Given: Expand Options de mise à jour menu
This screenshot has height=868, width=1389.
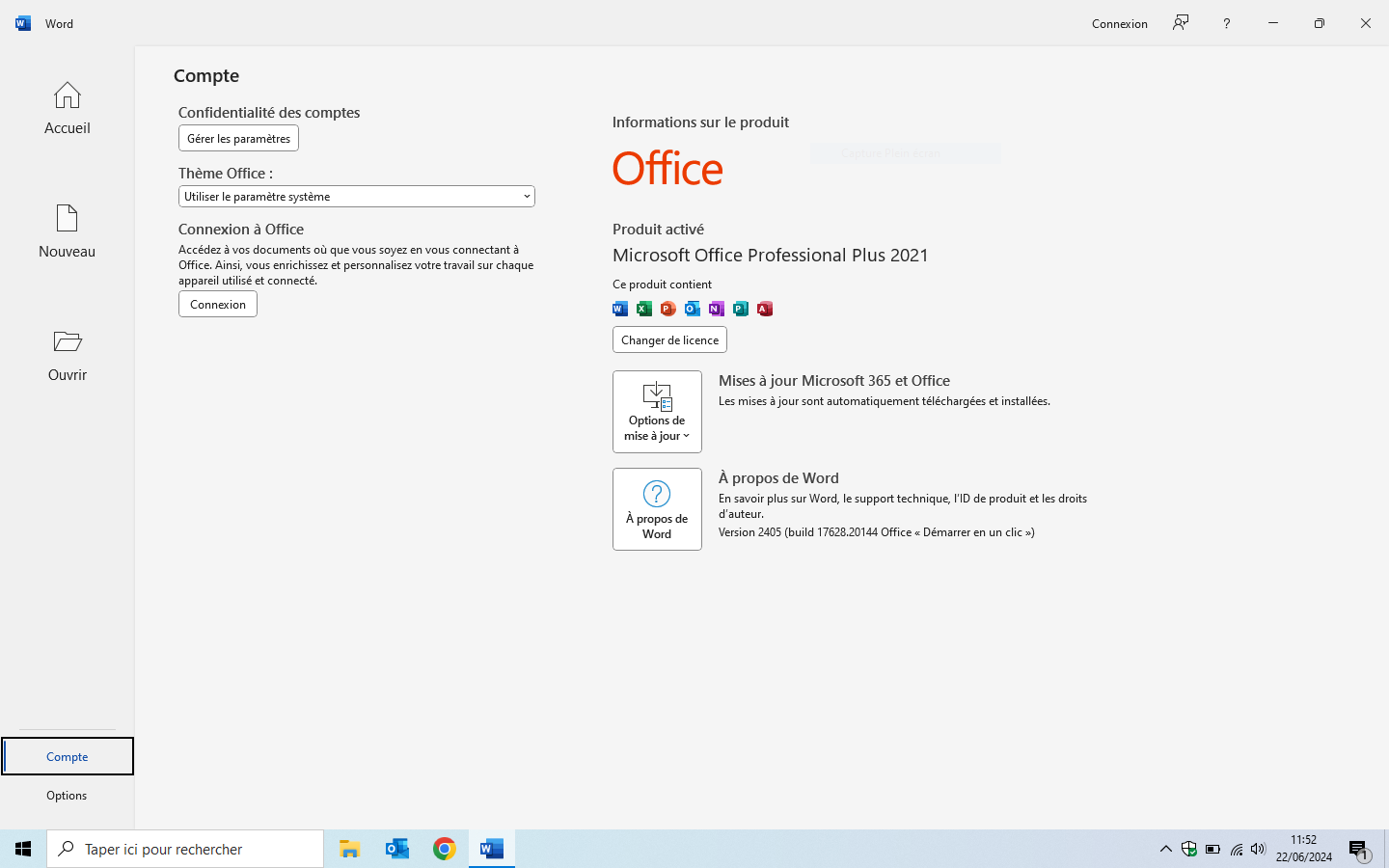Looking at the screenshot, I should click(657, 412).
